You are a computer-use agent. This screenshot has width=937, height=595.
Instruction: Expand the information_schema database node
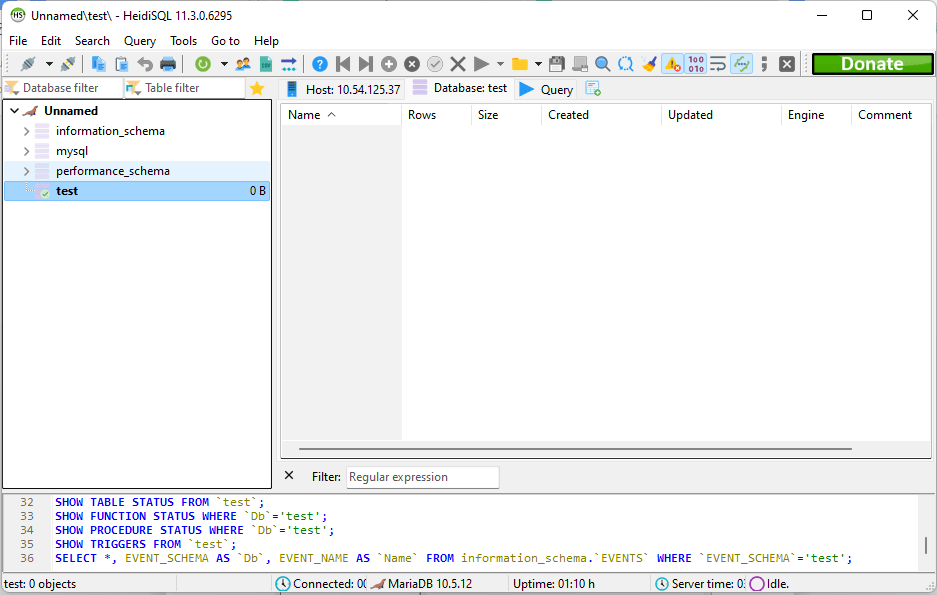point(26,131)
